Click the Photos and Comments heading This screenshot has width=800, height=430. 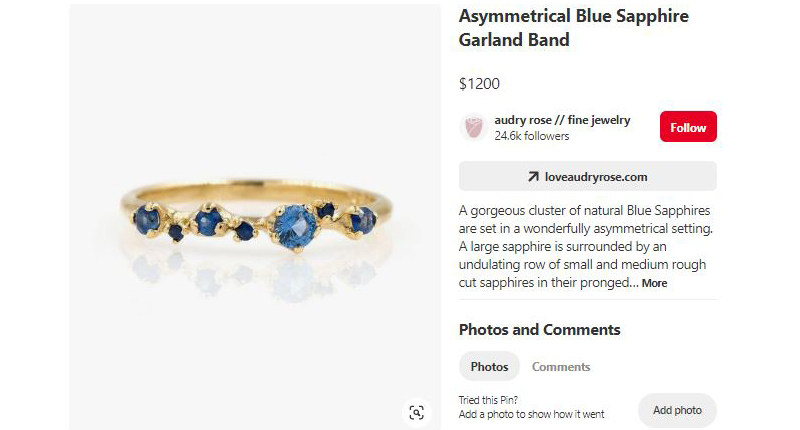(x=539, y=329)
